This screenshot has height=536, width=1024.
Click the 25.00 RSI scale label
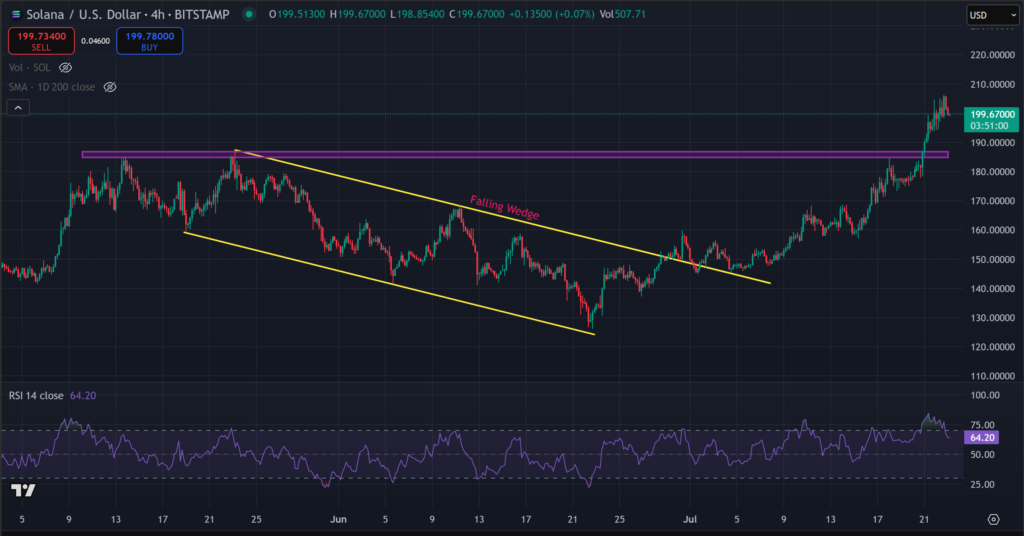point(982,484)
